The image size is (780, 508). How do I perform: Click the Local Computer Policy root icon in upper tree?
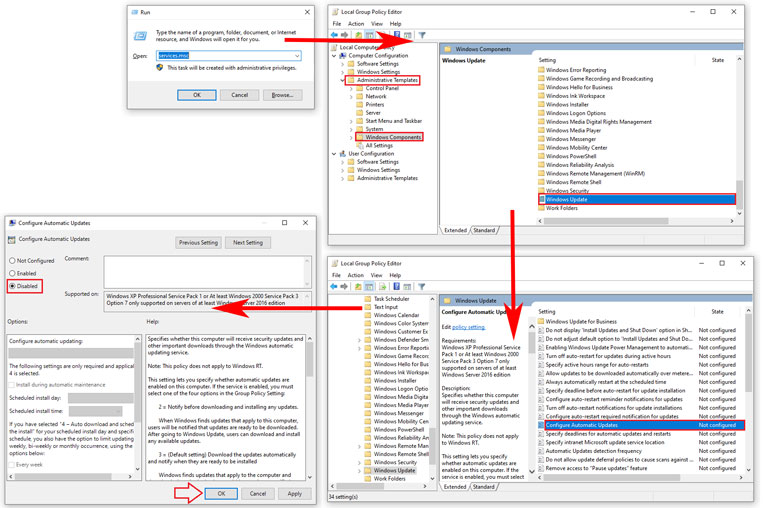pyautogui.click(x=334, y=47)
